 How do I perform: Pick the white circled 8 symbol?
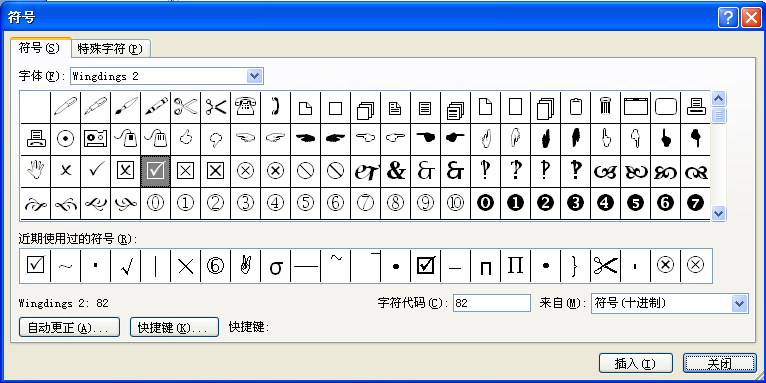[396, 203]
